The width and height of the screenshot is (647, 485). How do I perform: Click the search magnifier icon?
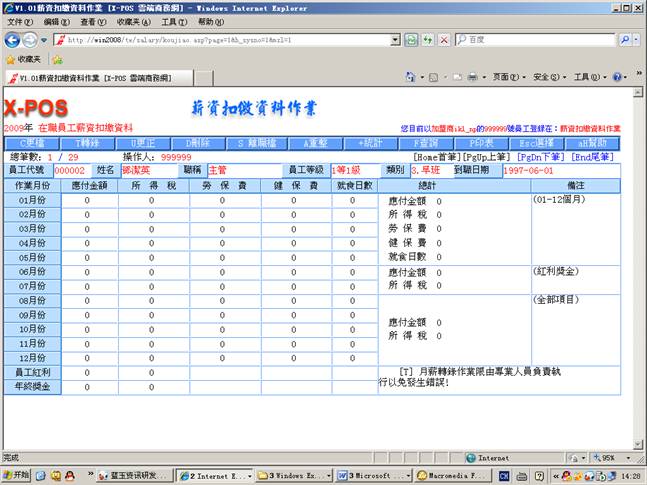624,40
